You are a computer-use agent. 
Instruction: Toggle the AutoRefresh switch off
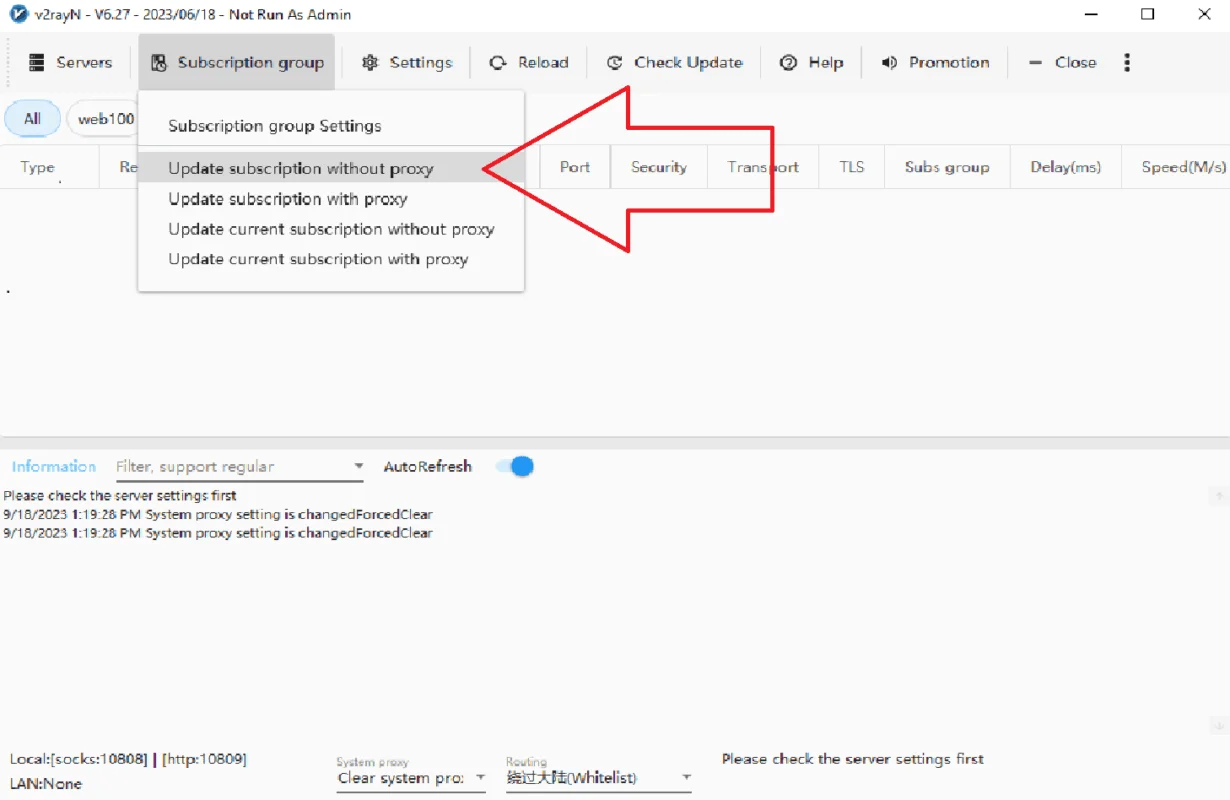pyautogui.click(x=516, y=466)
